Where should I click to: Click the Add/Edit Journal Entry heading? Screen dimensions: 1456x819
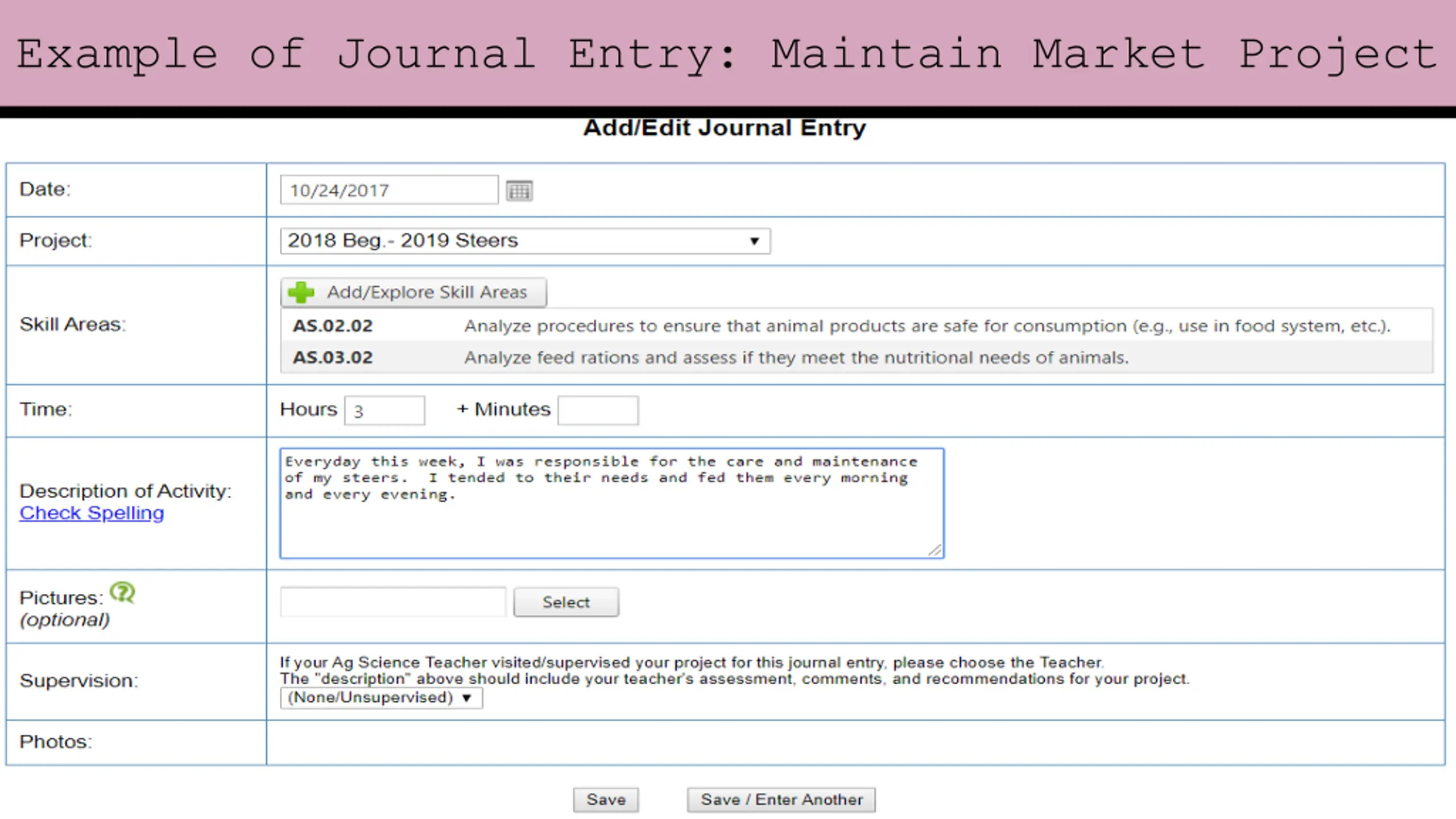coord(725,128)
